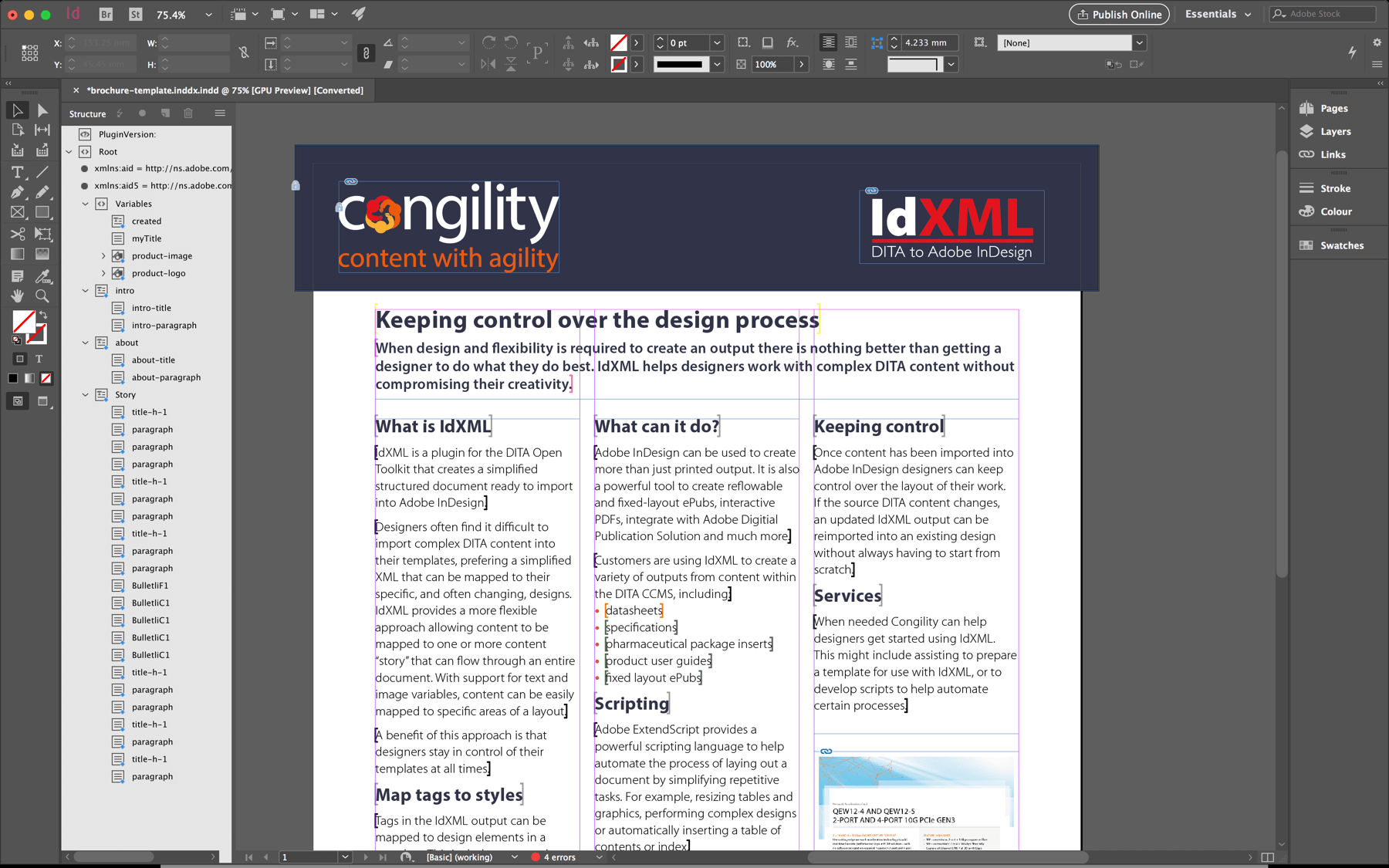This screenshot has width=1389, height=868.
Task: Select the Selection tool arrow
Action: [18, 110]
